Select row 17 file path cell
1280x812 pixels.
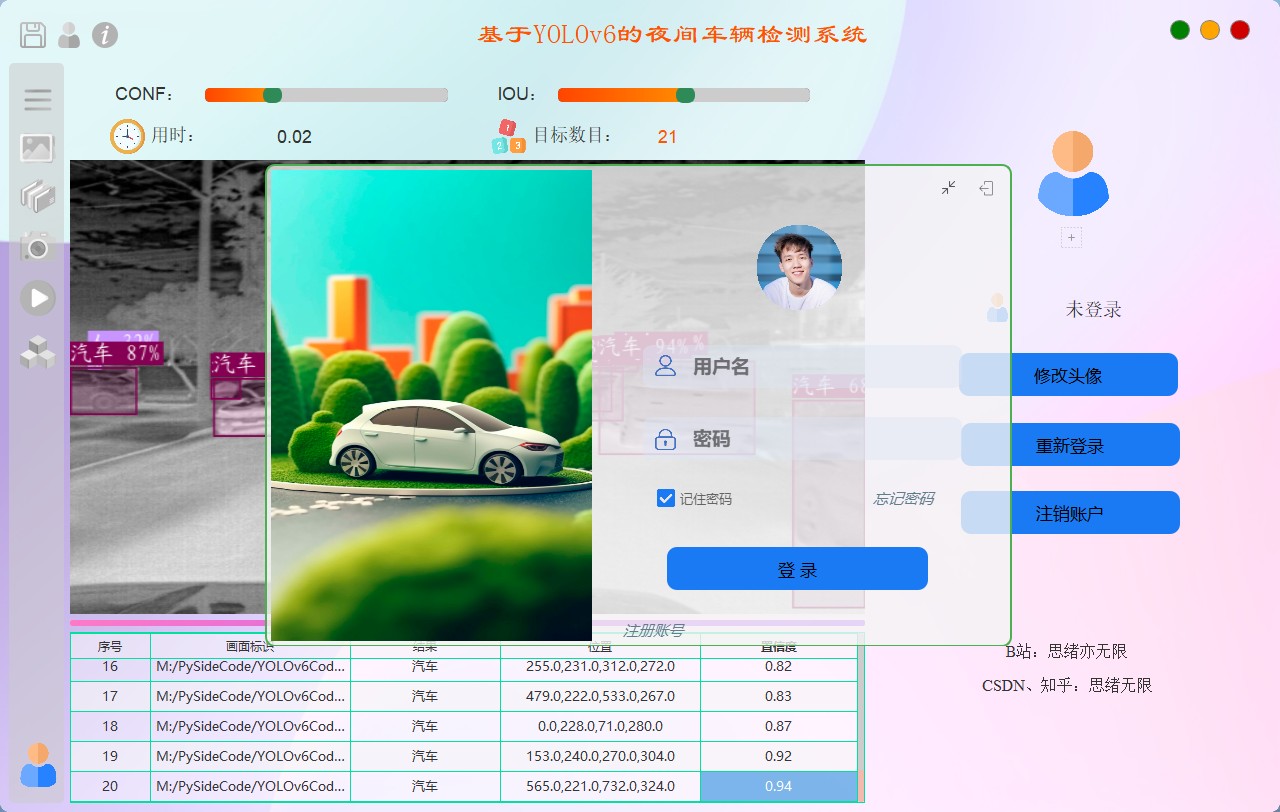pyautogui.click(x=250, y=696)
